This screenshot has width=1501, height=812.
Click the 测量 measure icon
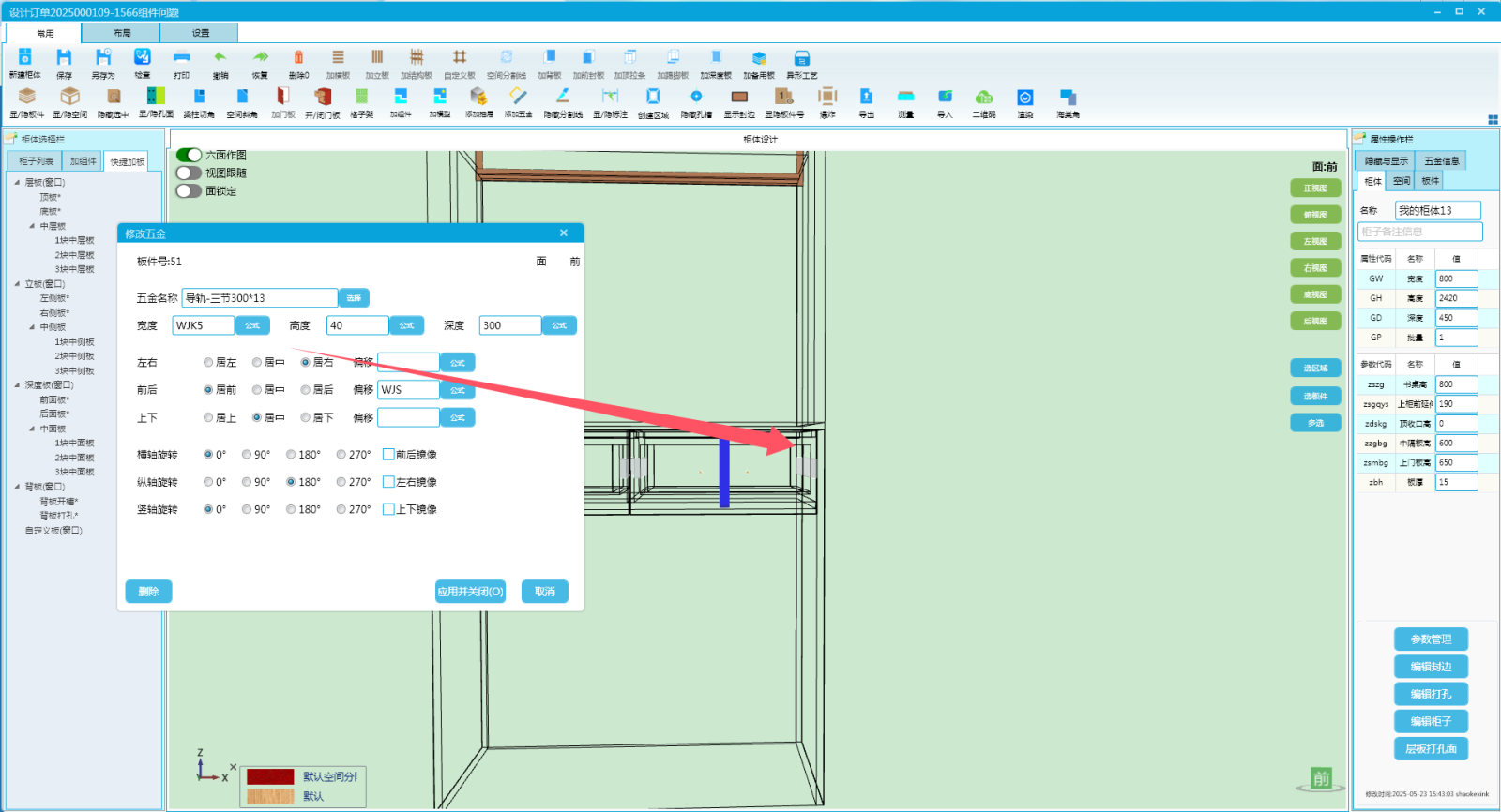click(905, 97)
